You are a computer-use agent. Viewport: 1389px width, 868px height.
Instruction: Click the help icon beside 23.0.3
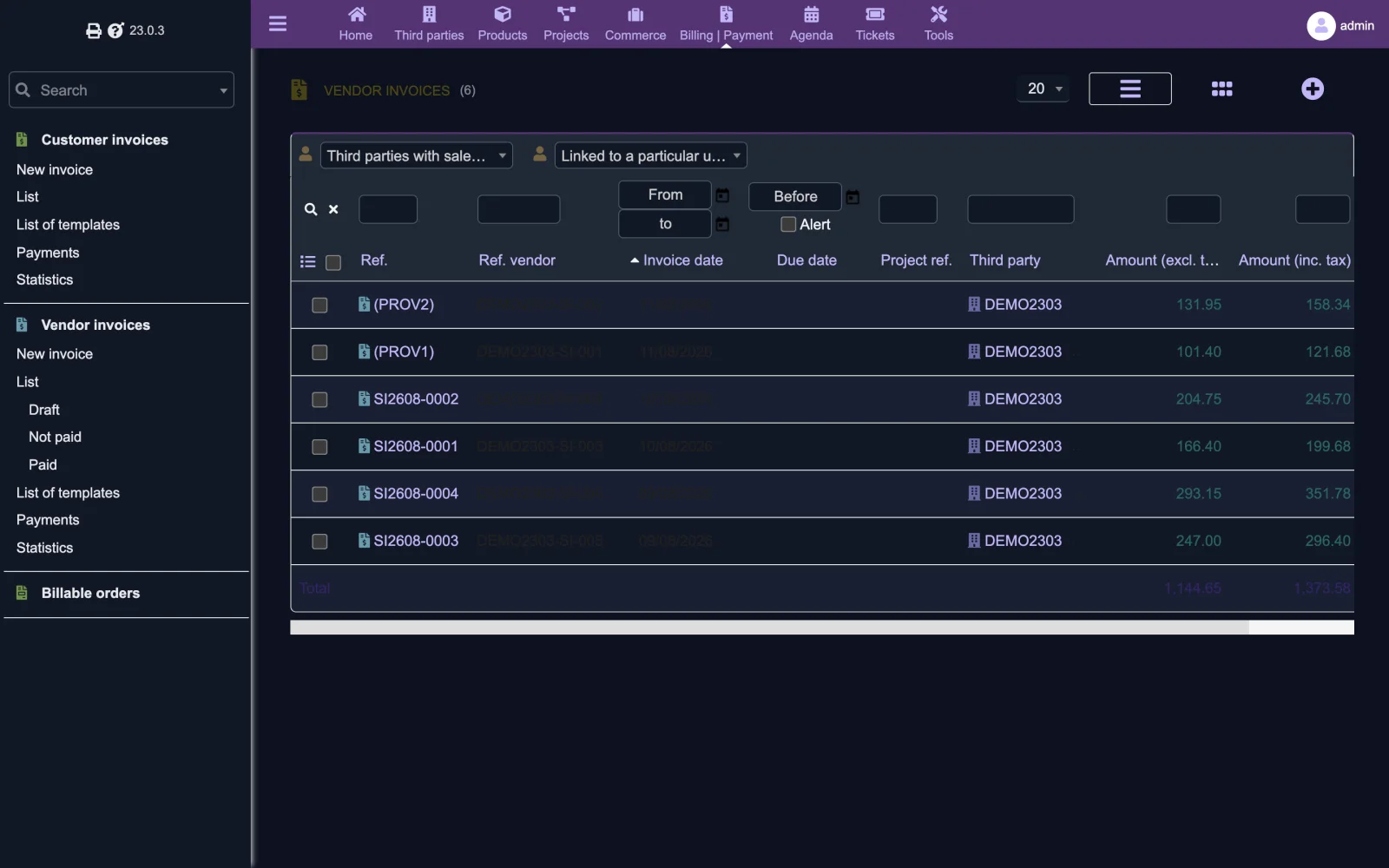(x=115, y=30)
